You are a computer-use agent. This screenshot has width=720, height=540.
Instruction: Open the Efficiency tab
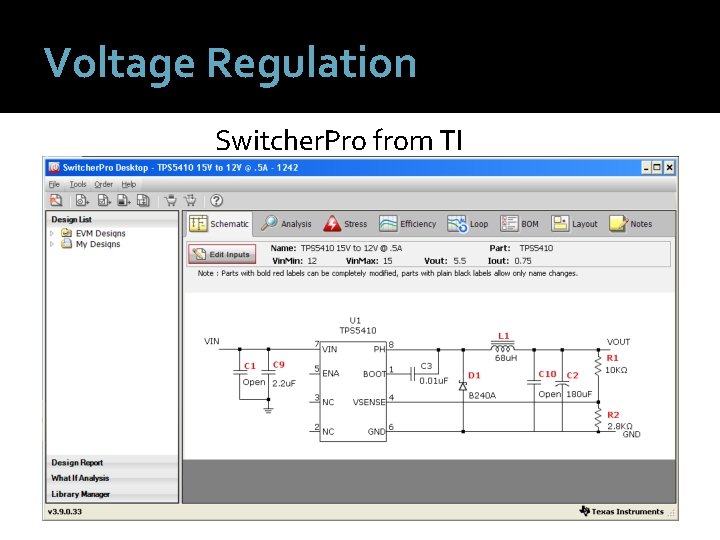point(407,224)
